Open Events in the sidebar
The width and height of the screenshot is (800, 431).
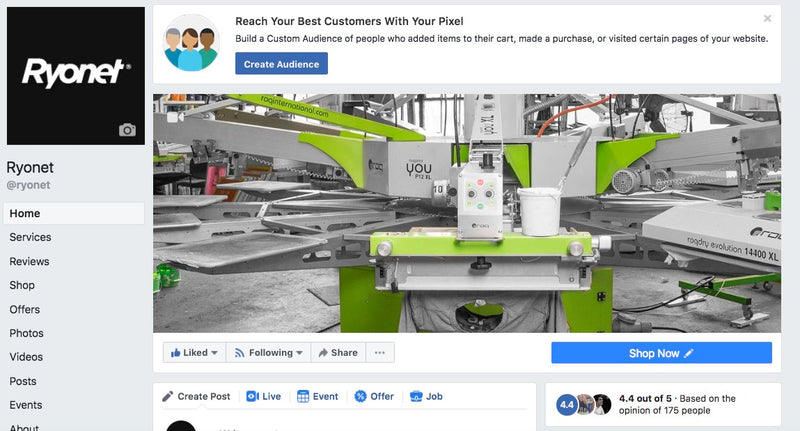pyautogui.click(x=26, y=405)
